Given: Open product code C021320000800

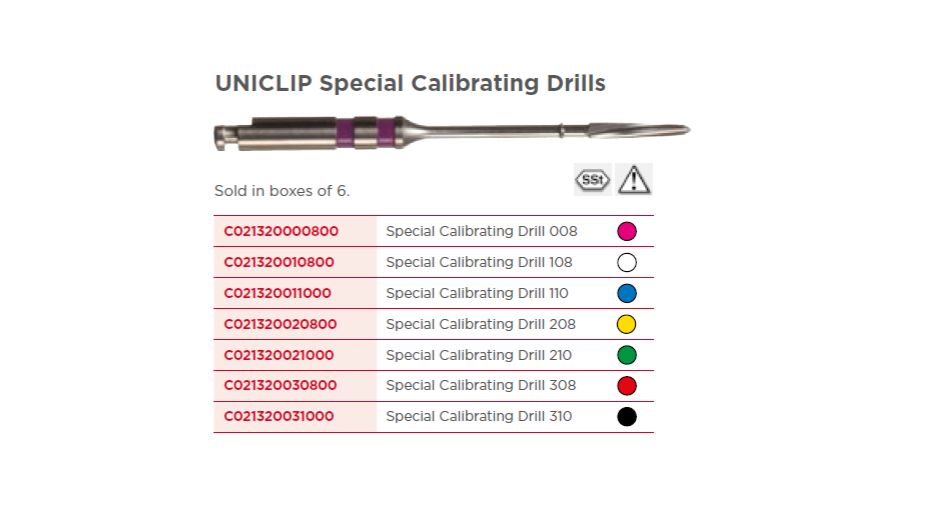Looking at the screenshot, I should 281,231.
